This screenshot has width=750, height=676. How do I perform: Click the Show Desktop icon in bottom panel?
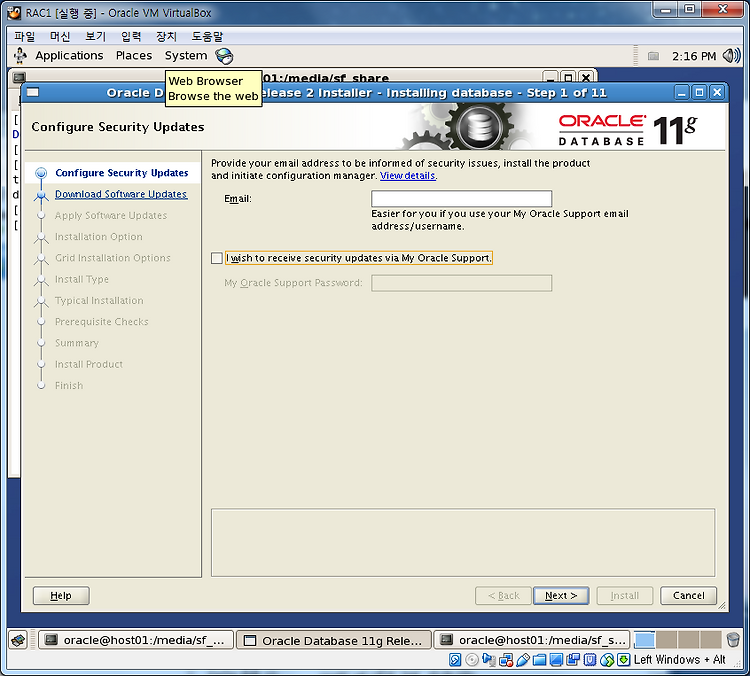tap(18, 640)
